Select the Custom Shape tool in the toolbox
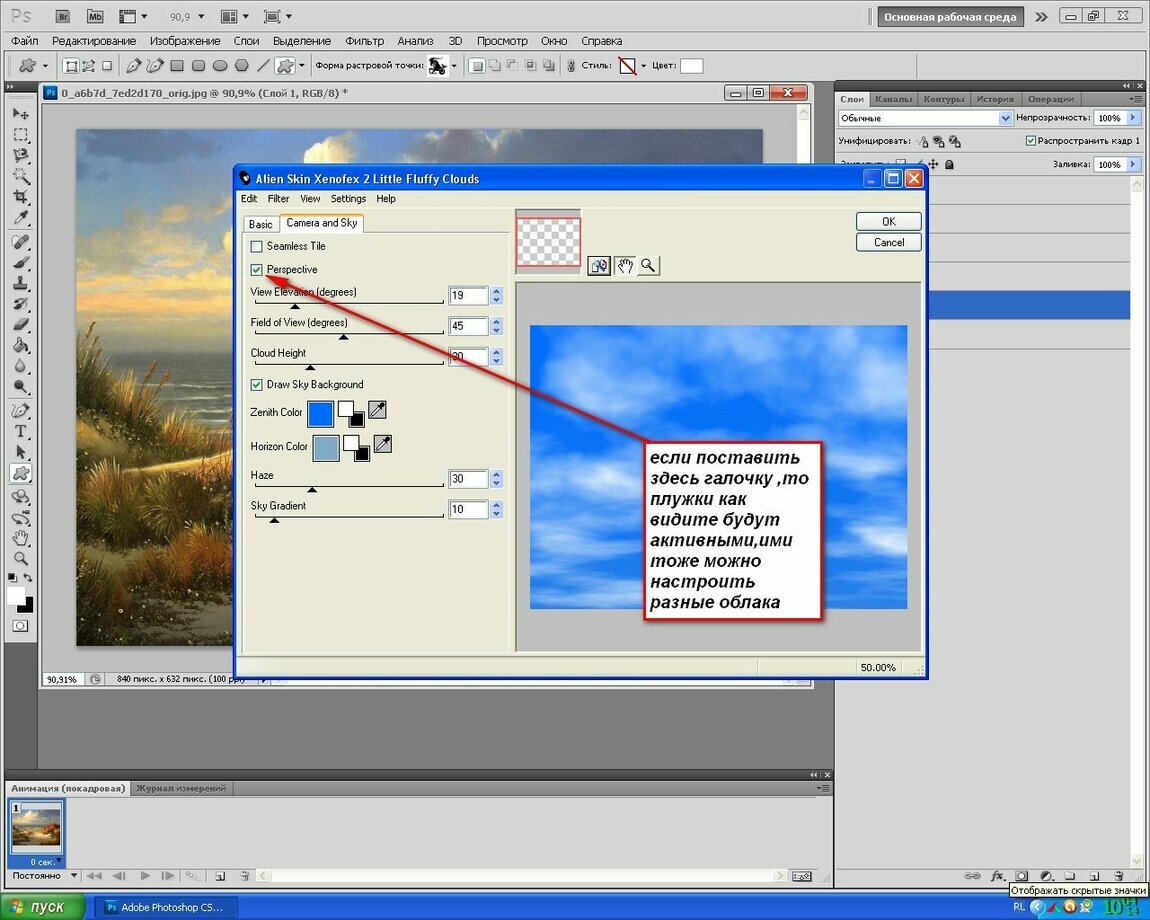This screenshot has height=920, width=1150. pos(21,473)
